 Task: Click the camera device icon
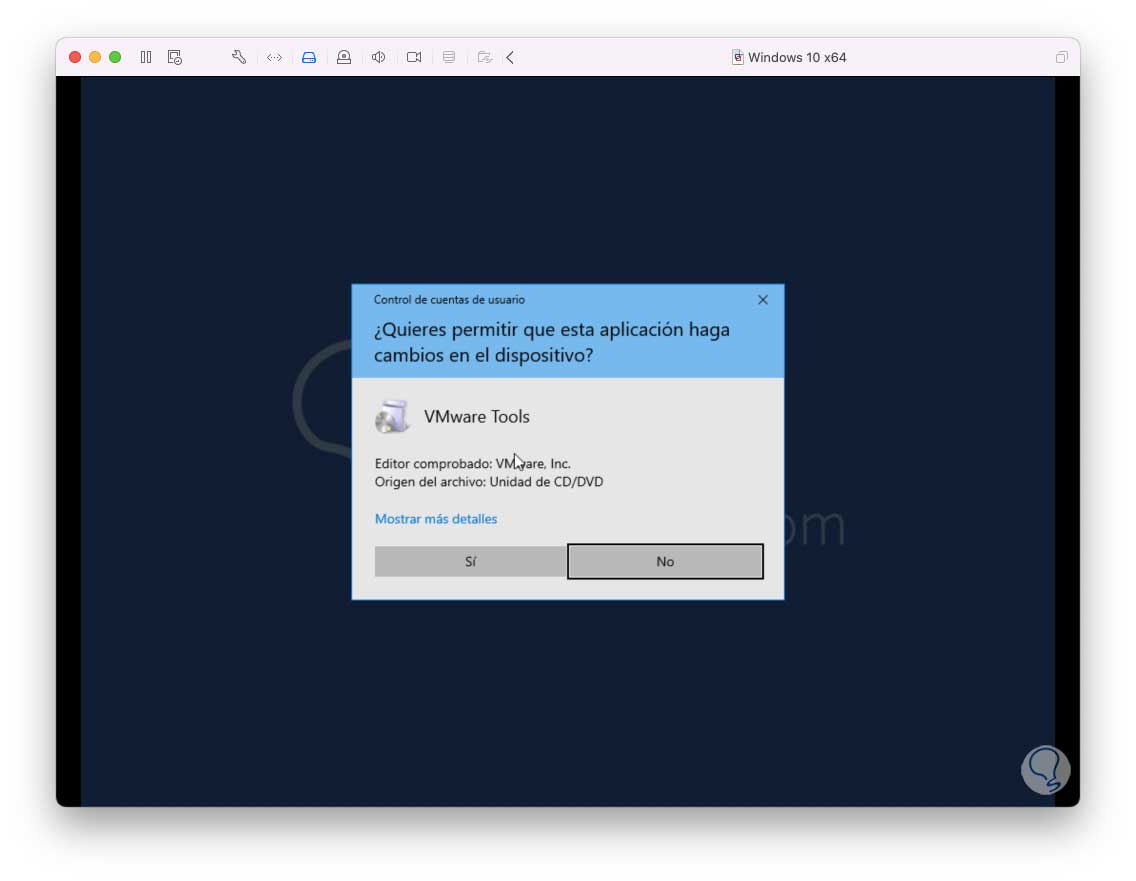[x=414, y=57]
